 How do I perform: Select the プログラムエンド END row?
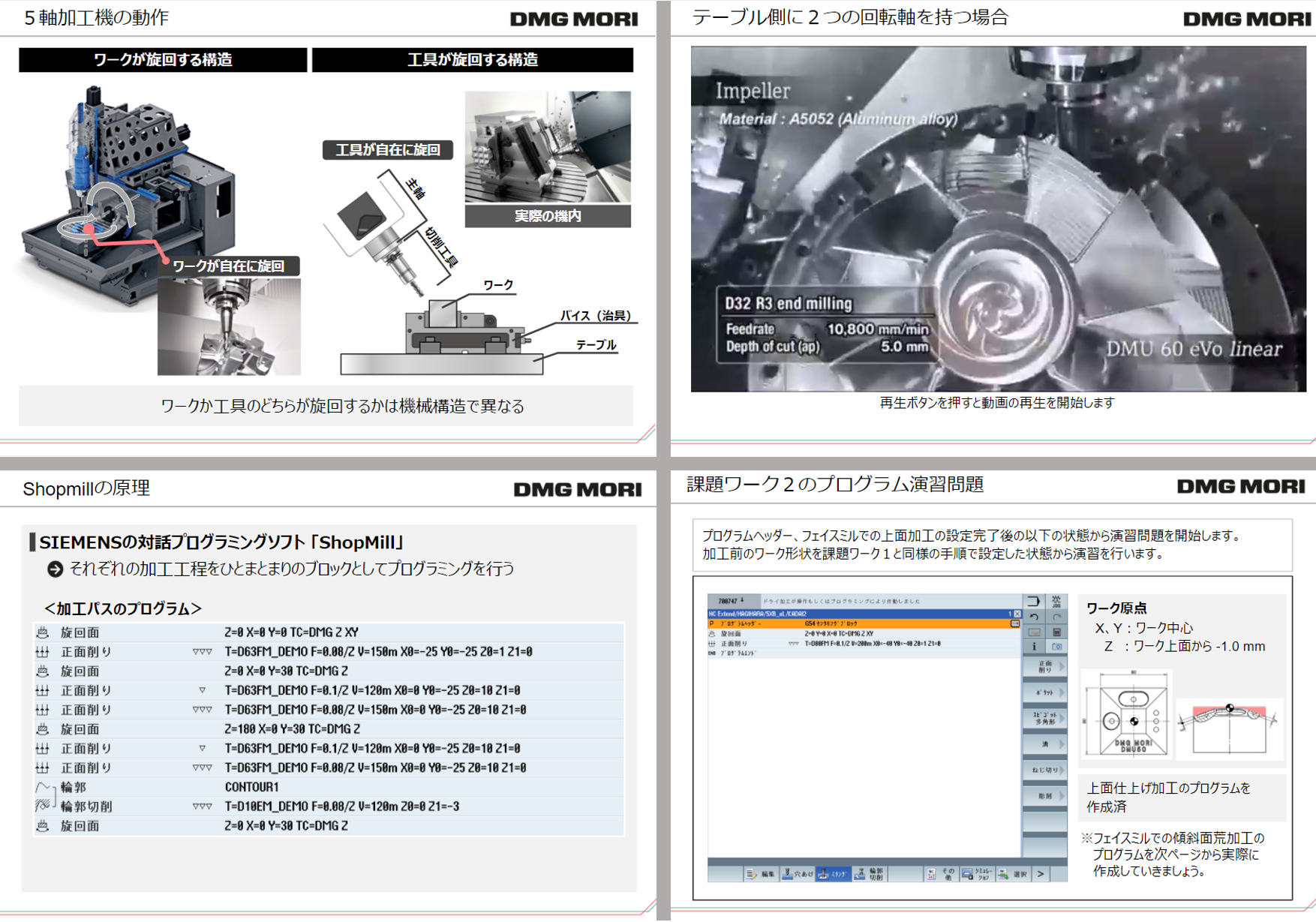(x=864, y=653)
